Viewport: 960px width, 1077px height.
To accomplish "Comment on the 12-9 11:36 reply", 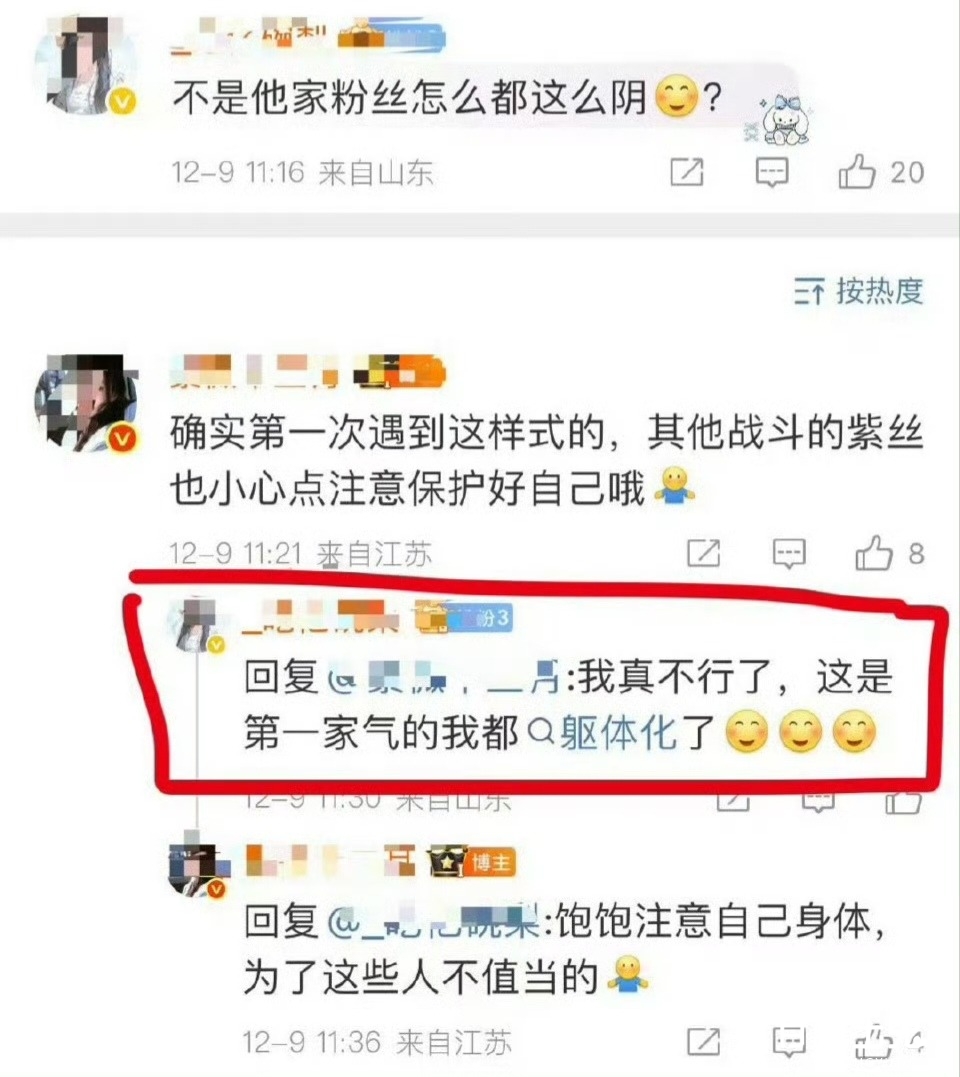I will pyautogui.click(x=788, y=1041).
